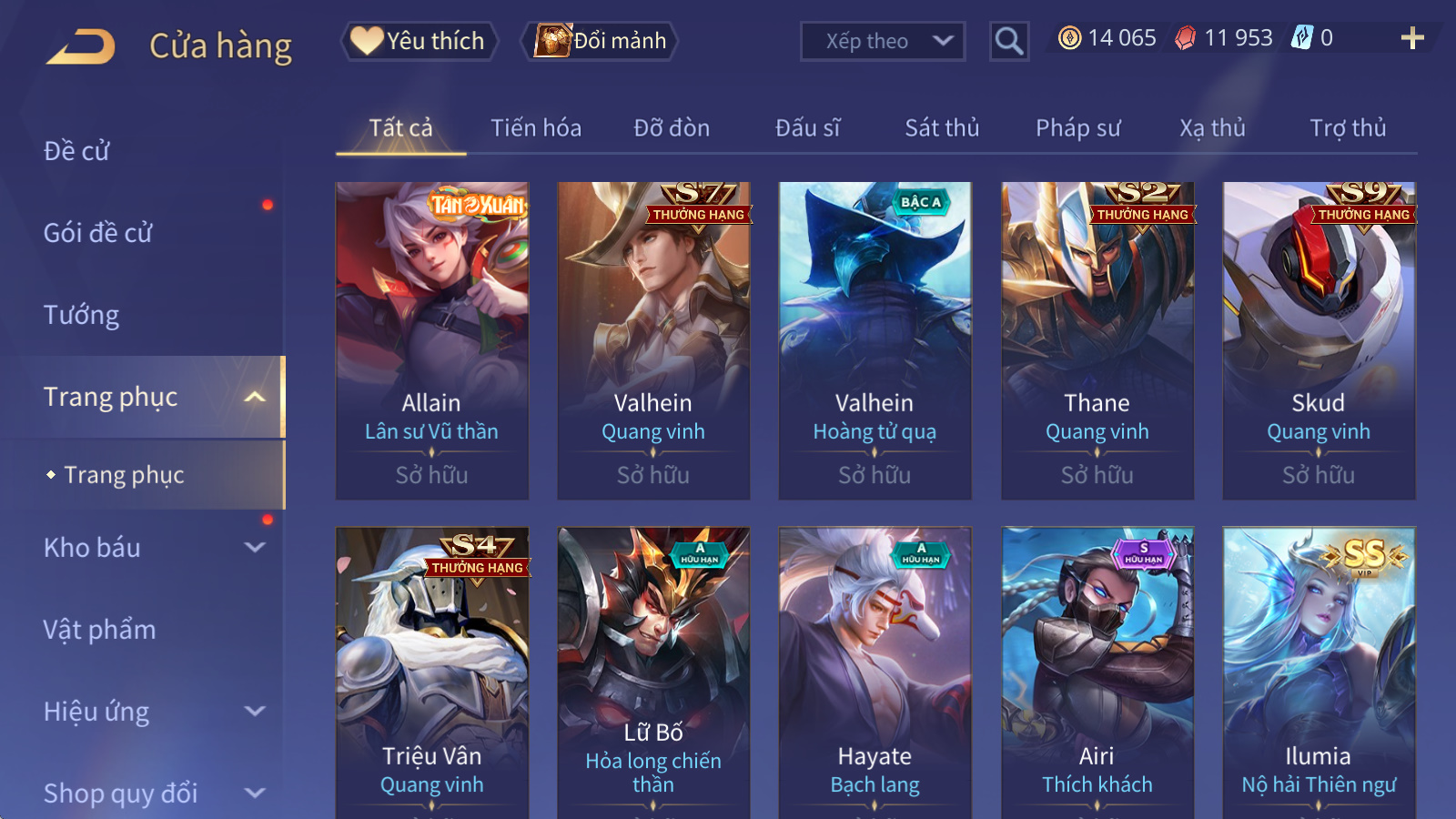
Task: Click the red ruby currency icon
Action: pos(1186,38)
